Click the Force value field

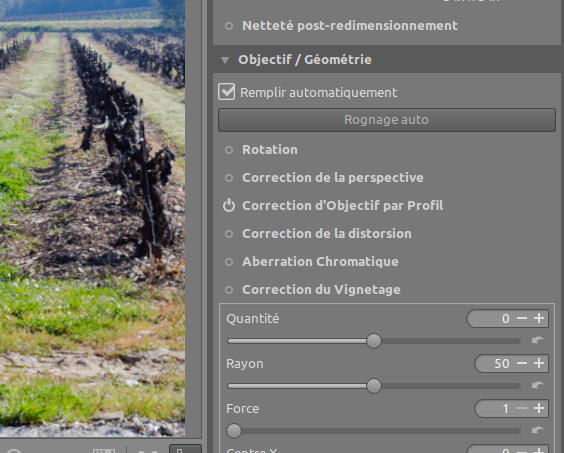coord(495,408)
